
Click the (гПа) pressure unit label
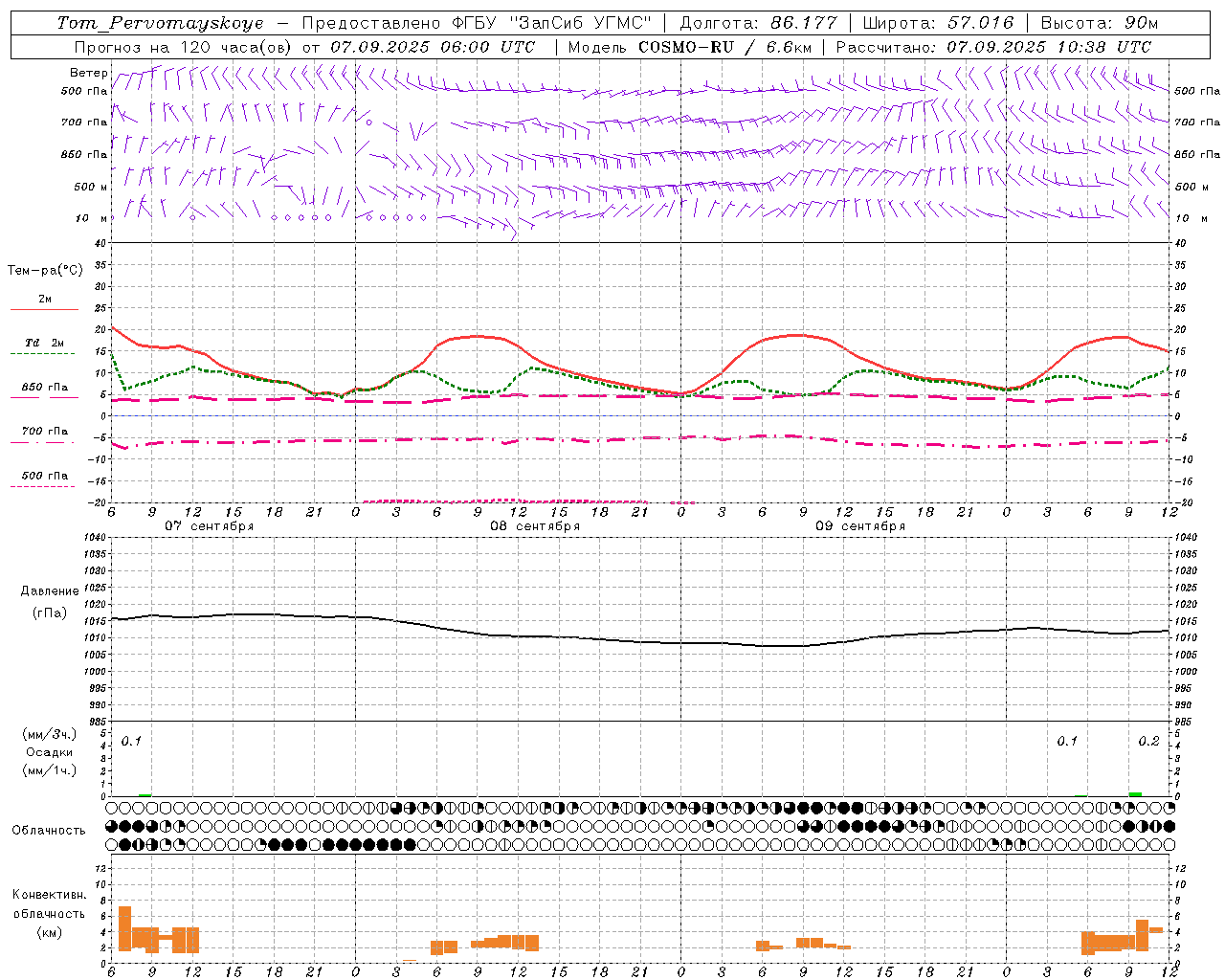point(50,613)
